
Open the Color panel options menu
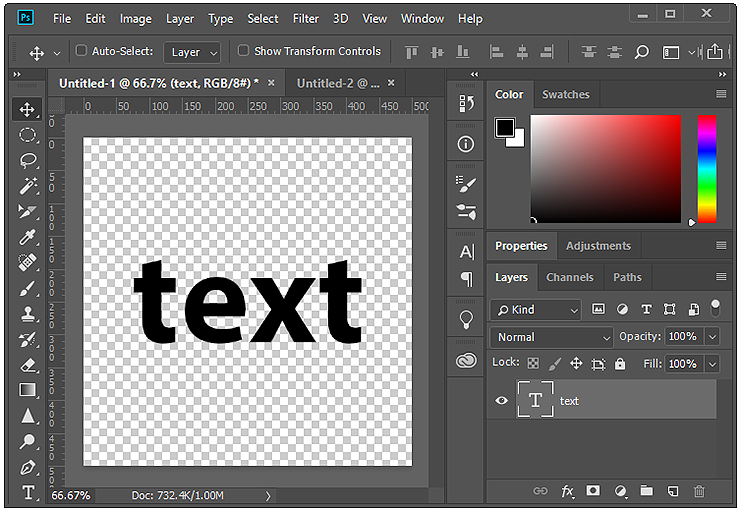721,94
